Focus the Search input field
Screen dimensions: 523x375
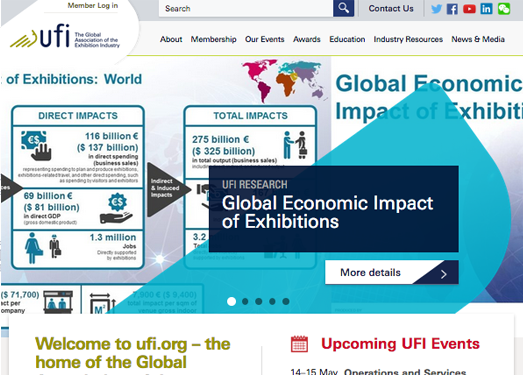[246, 8]
